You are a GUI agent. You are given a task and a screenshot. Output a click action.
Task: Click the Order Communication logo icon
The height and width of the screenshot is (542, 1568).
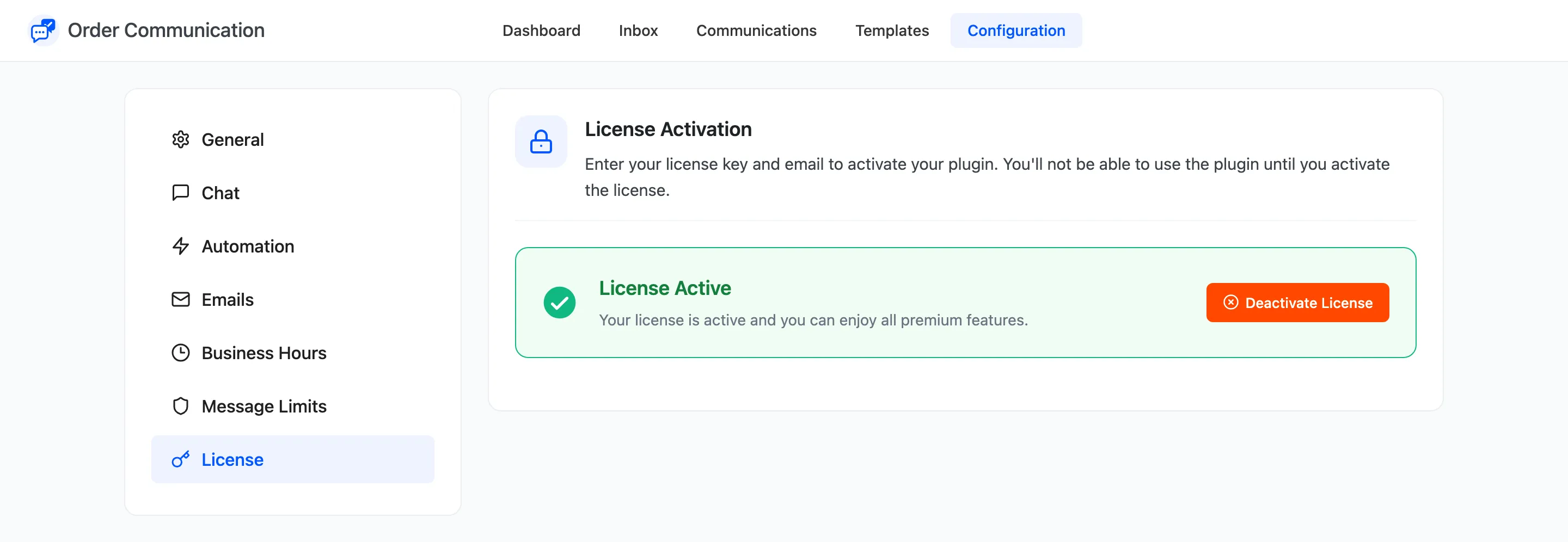43,30
